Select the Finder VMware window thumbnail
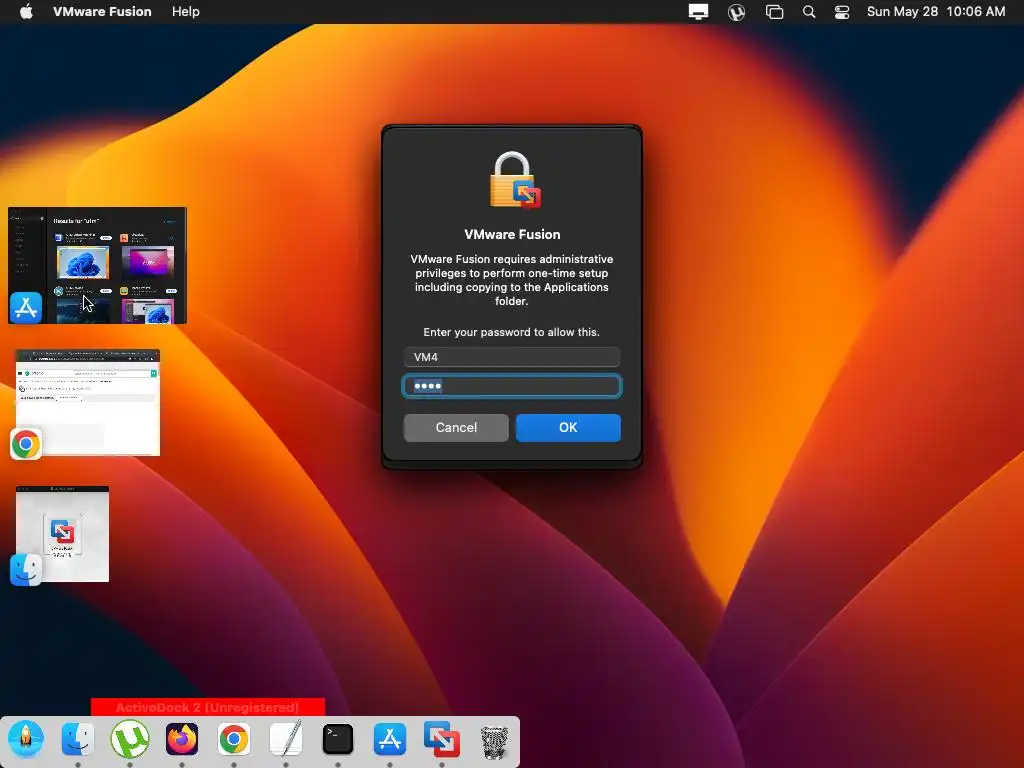 63,534
